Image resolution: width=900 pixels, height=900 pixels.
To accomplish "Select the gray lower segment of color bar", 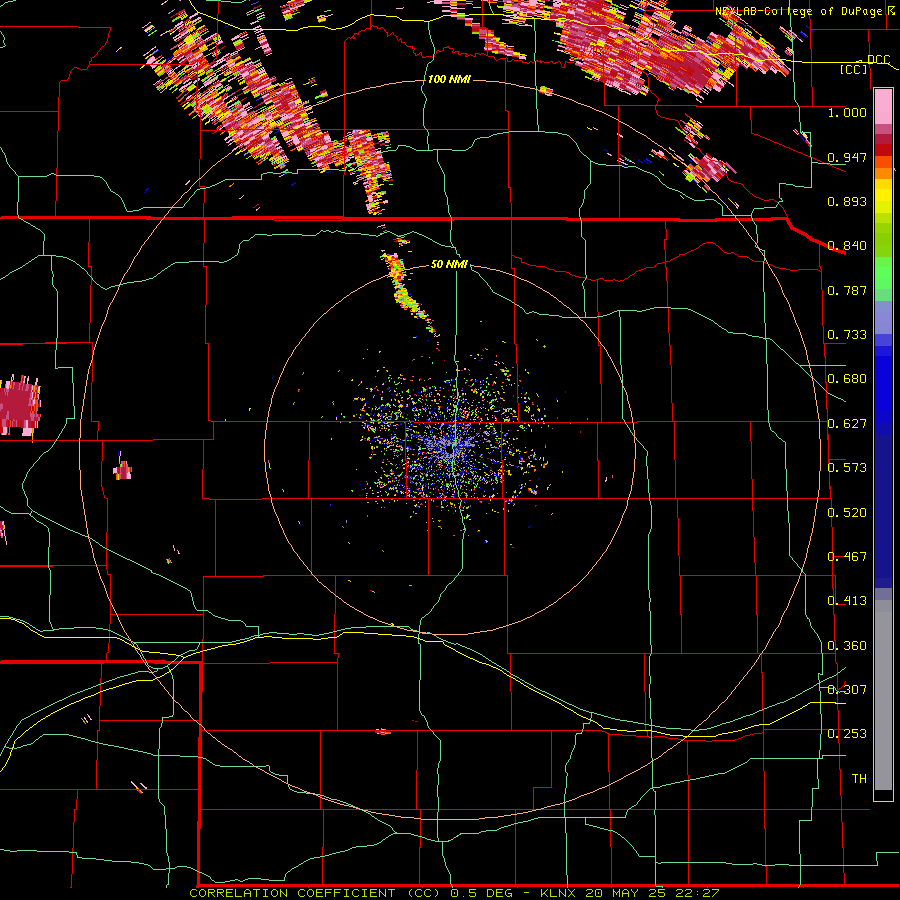I will point(883,695).
